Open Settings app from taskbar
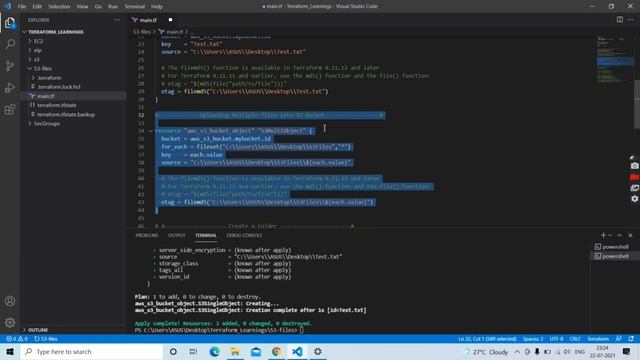The height and width of the screenshot is (360, 640). point(318,351)
